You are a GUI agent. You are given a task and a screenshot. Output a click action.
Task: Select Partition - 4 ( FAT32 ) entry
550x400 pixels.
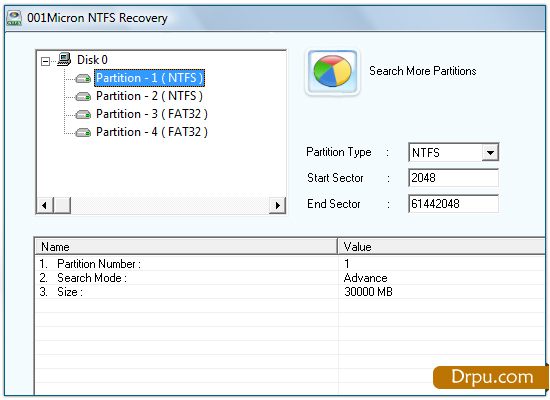click(x=152, y=132)
